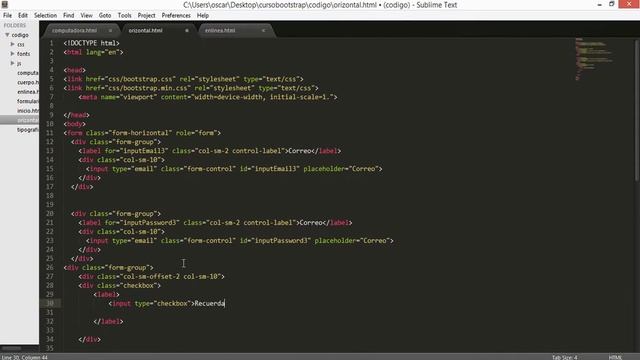Screen dimensions: 640x360
Task: Expand the js folder
Action: point(12,63)
